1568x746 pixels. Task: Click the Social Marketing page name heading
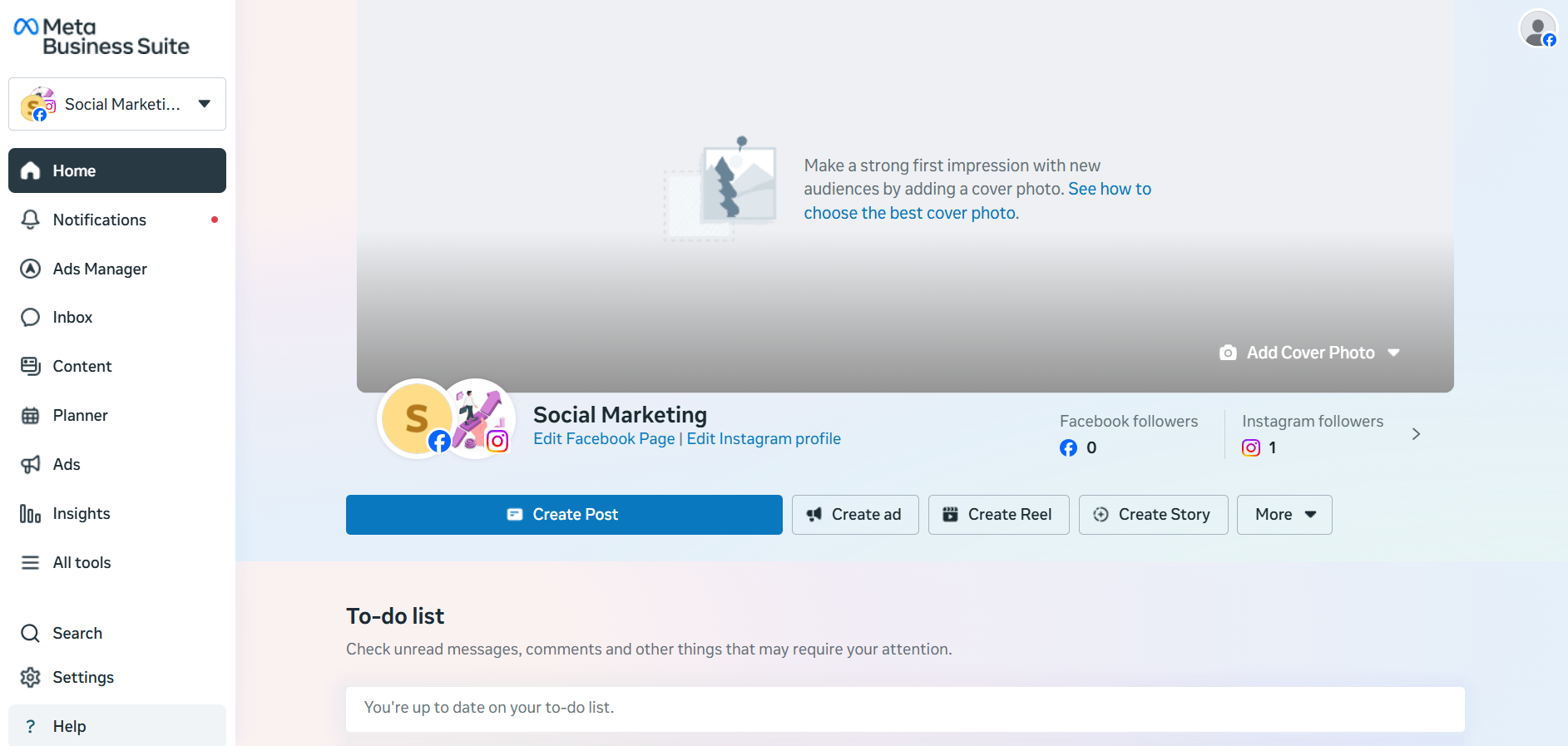(x=620, y=414)
